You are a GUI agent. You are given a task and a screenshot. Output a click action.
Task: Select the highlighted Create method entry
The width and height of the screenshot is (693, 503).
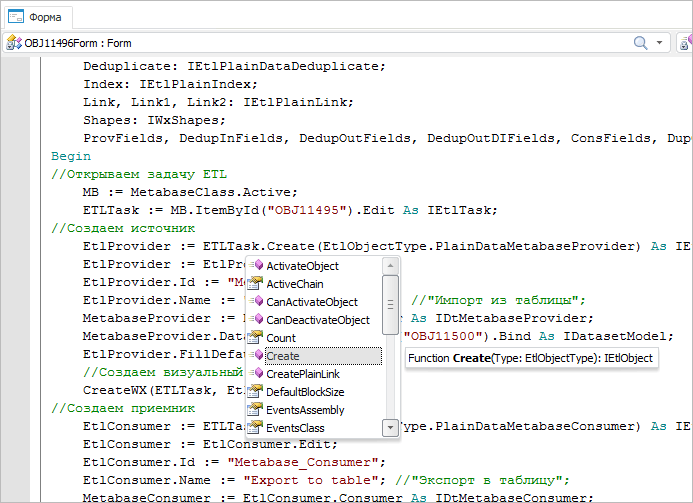tap(283, 356)
